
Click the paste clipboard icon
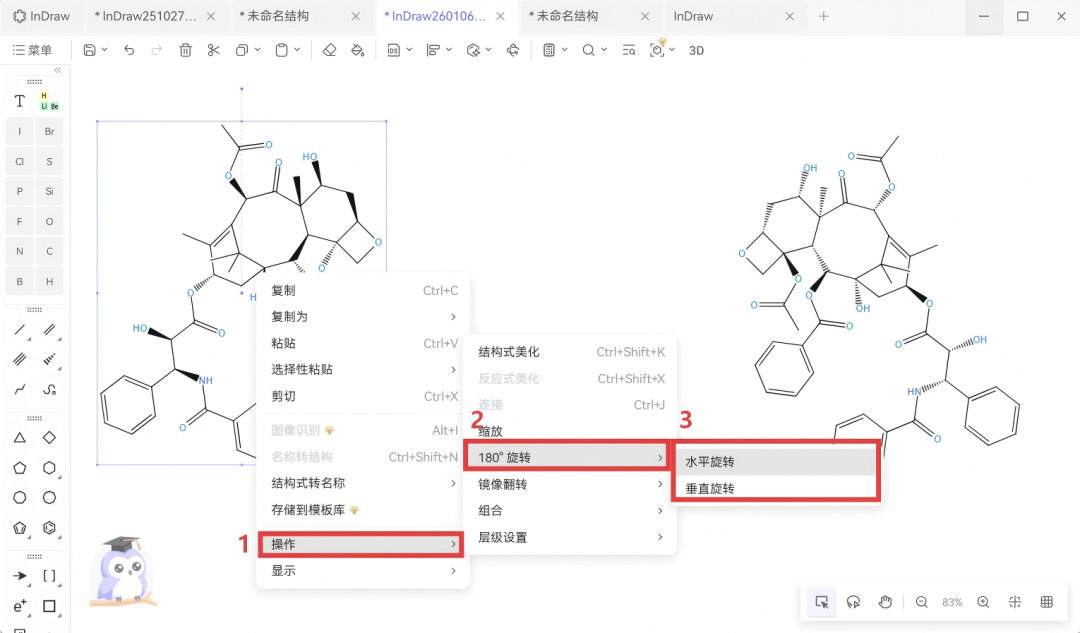[x=282, y=50]
